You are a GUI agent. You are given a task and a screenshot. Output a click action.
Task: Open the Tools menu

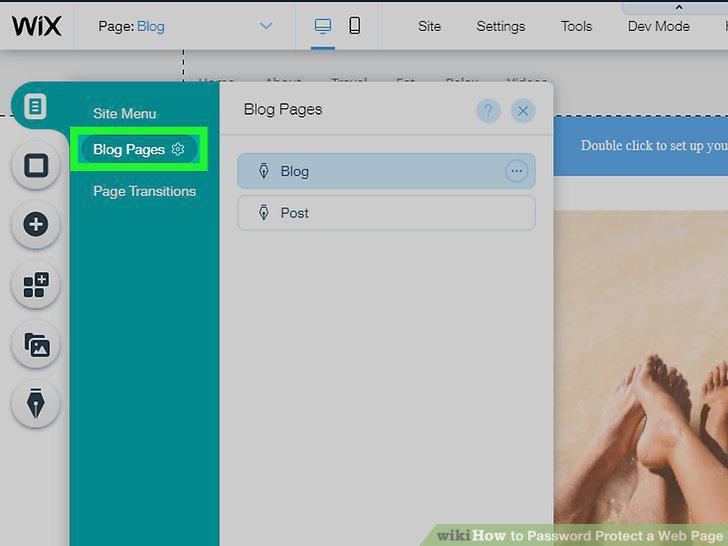pyautogui.click(x=576, y=26)
